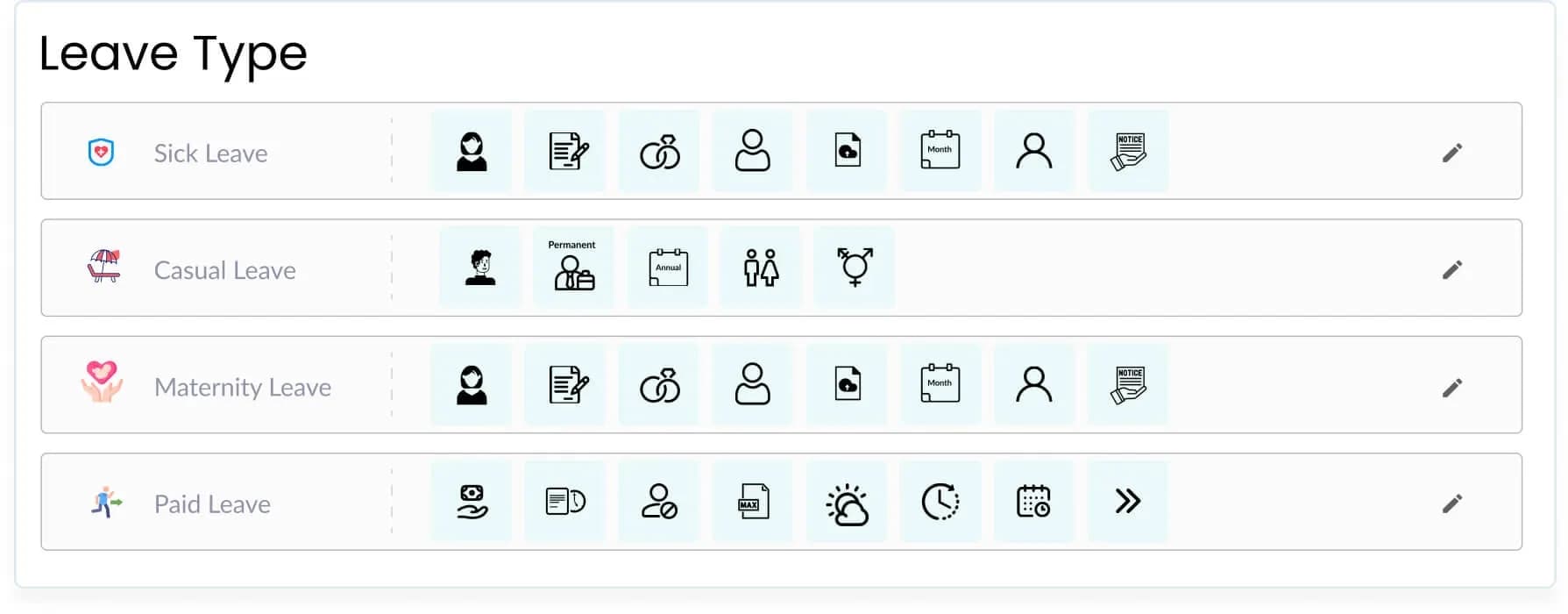Select the transgender symbol icon in Casual Leave row
Image resolution: width=1568 pixels, height=614 pixels.
tap(855, 268)
